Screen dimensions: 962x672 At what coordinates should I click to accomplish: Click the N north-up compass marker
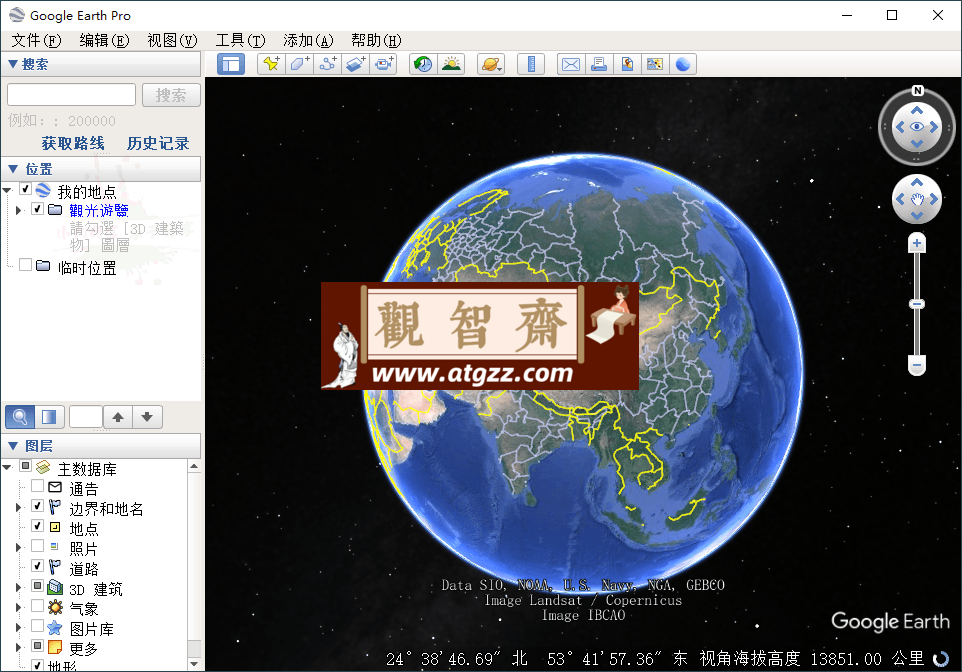(x=917, y=90)
